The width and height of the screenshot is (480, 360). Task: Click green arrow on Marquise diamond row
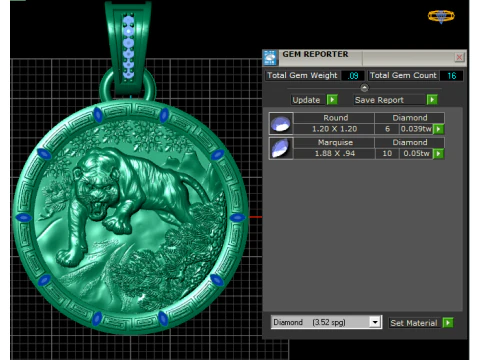click(439, 153)
